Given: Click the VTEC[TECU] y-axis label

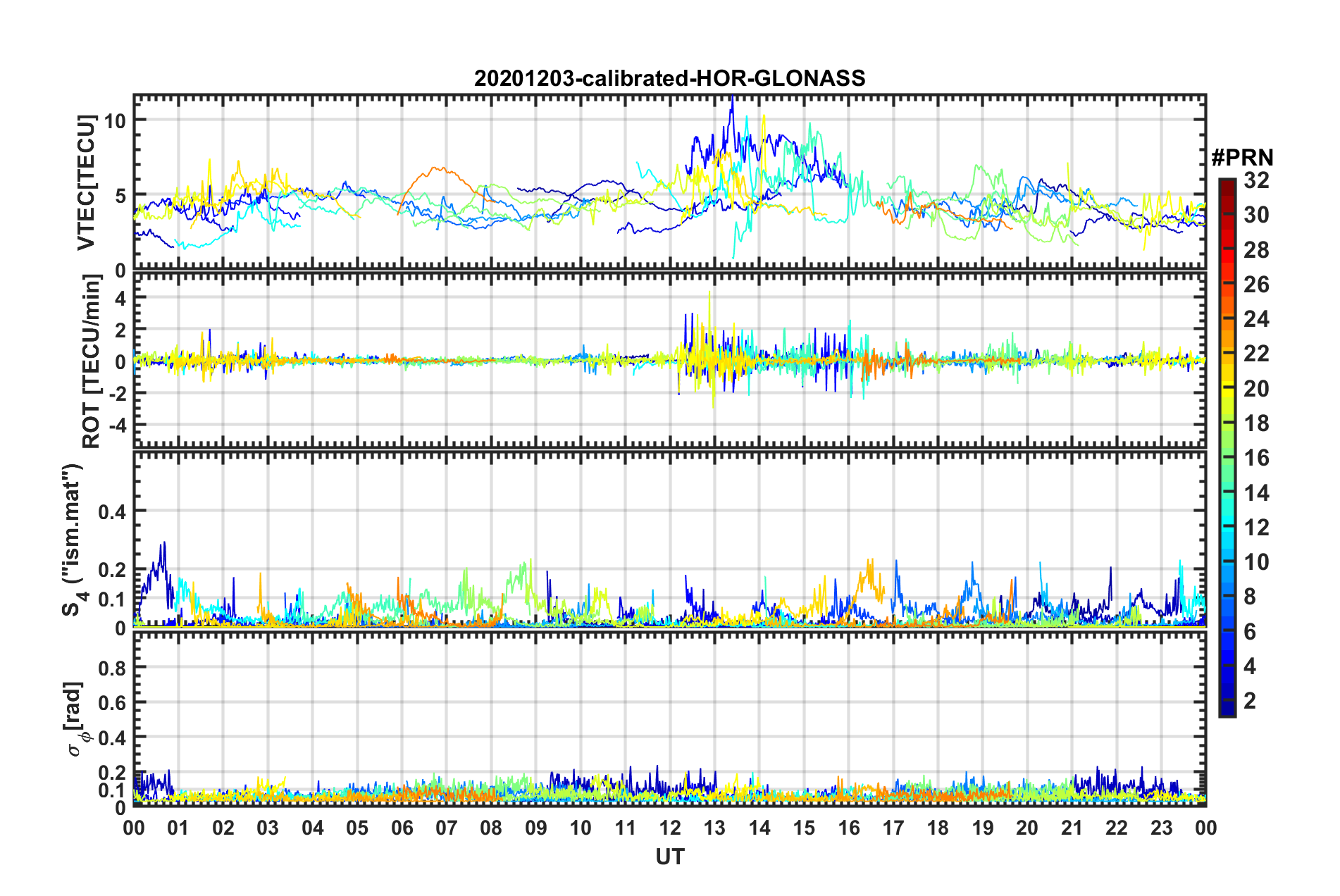Looking at the screenshot, I should click(86, 183).
